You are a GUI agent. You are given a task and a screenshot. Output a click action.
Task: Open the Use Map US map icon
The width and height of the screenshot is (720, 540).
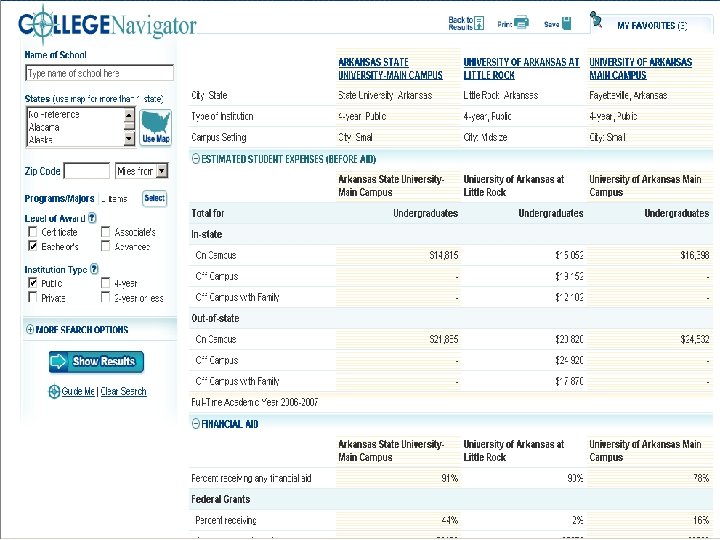coord(156,128)
